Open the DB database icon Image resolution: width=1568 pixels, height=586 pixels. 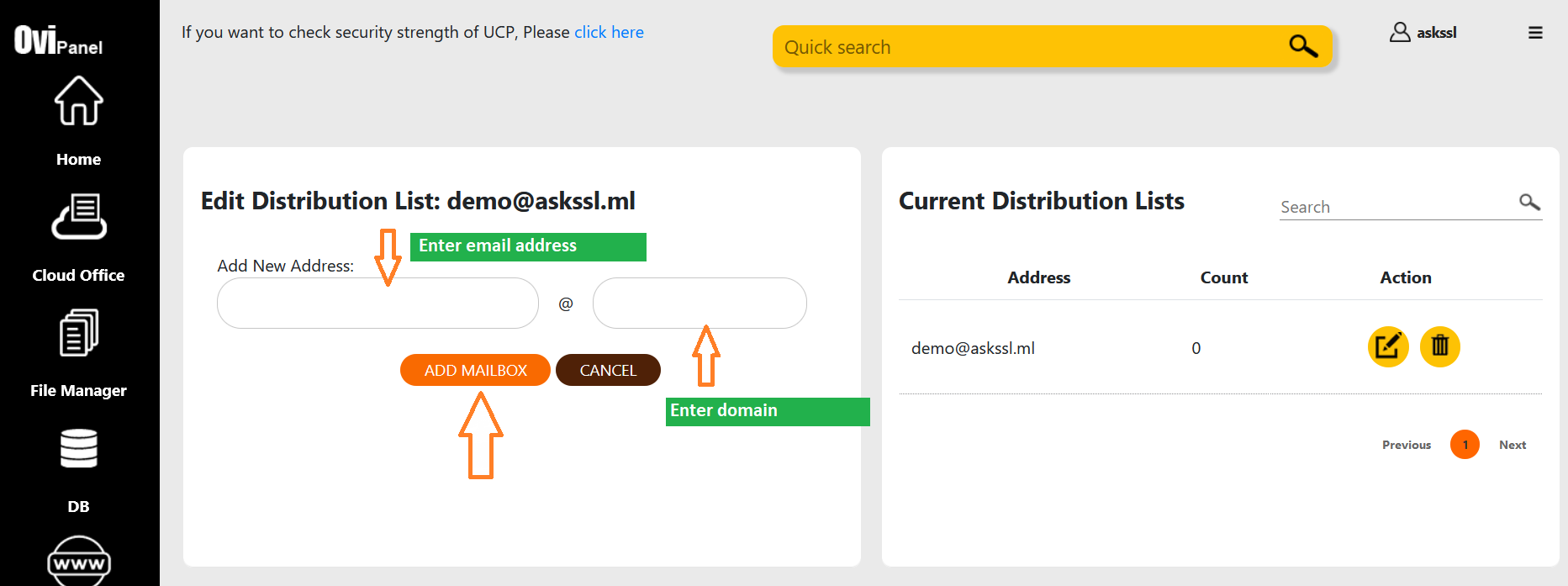coord(79,448)
